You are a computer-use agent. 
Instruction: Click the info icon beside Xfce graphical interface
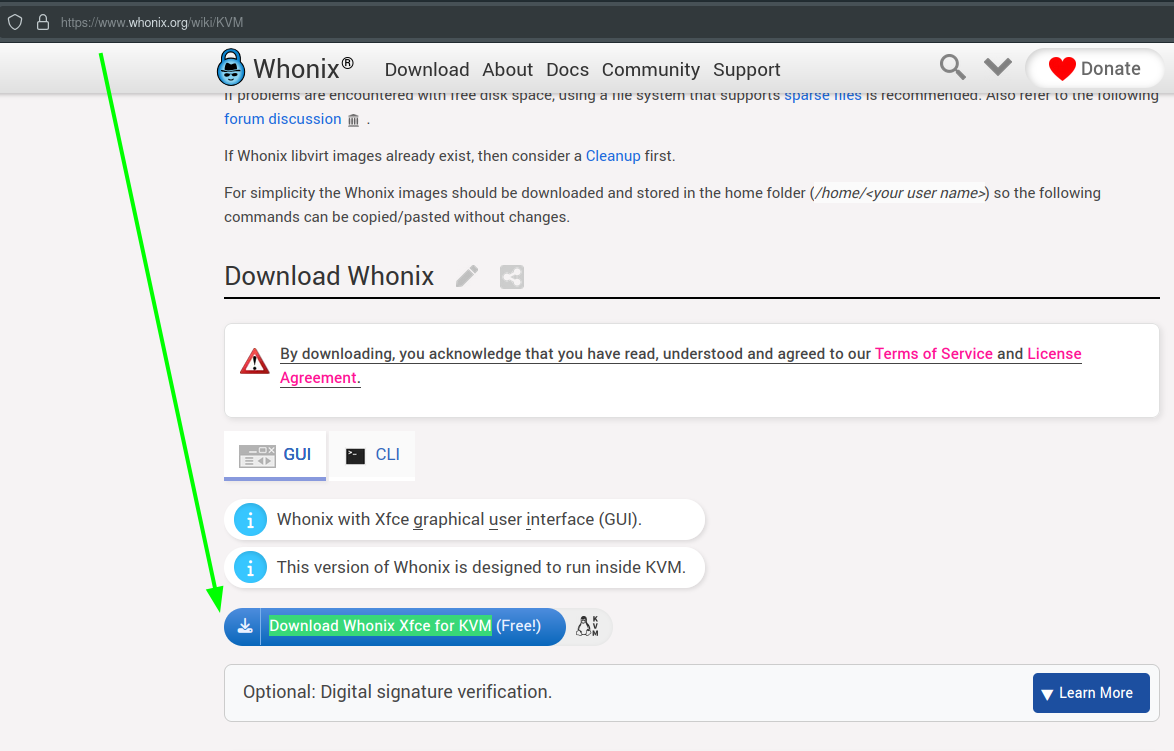point(250,520)
